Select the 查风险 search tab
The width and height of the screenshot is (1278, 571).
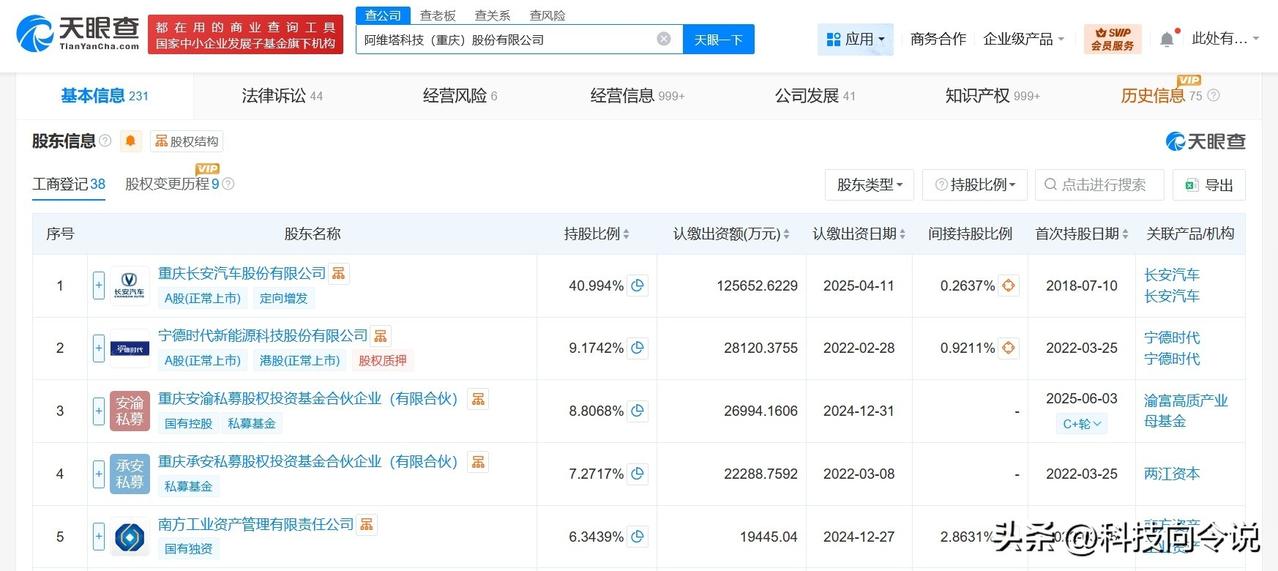[547, 15]
